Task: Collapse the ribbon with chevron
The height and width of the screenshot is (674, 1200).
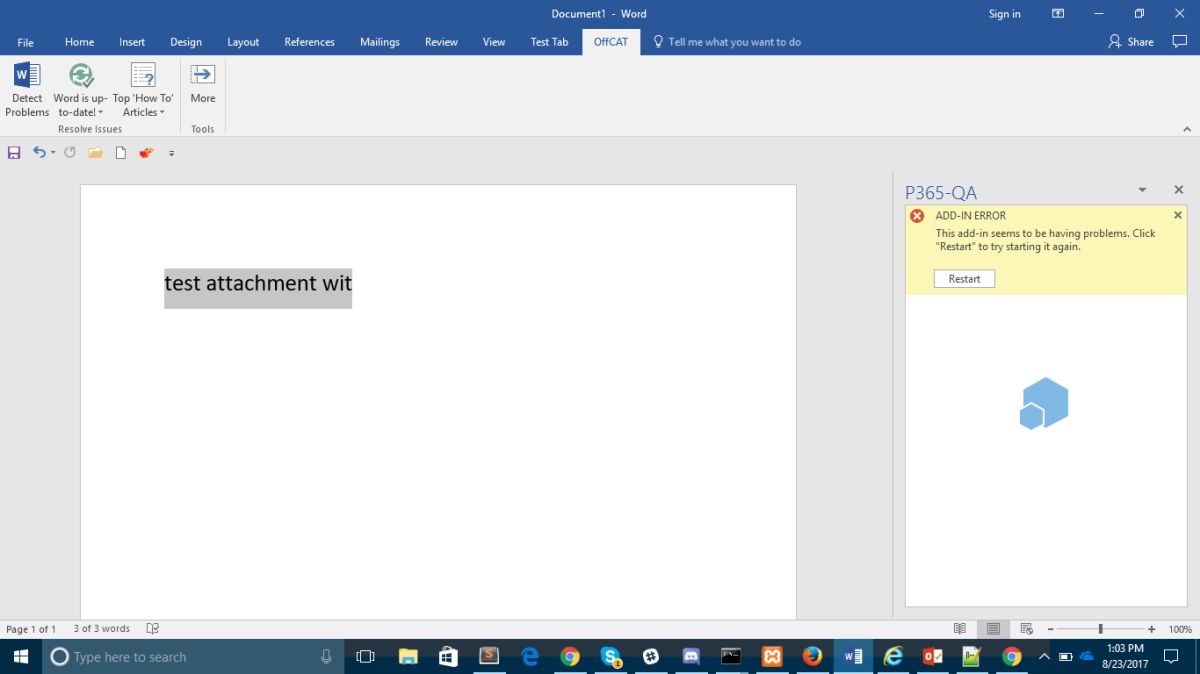Action: click(1187, 129)
